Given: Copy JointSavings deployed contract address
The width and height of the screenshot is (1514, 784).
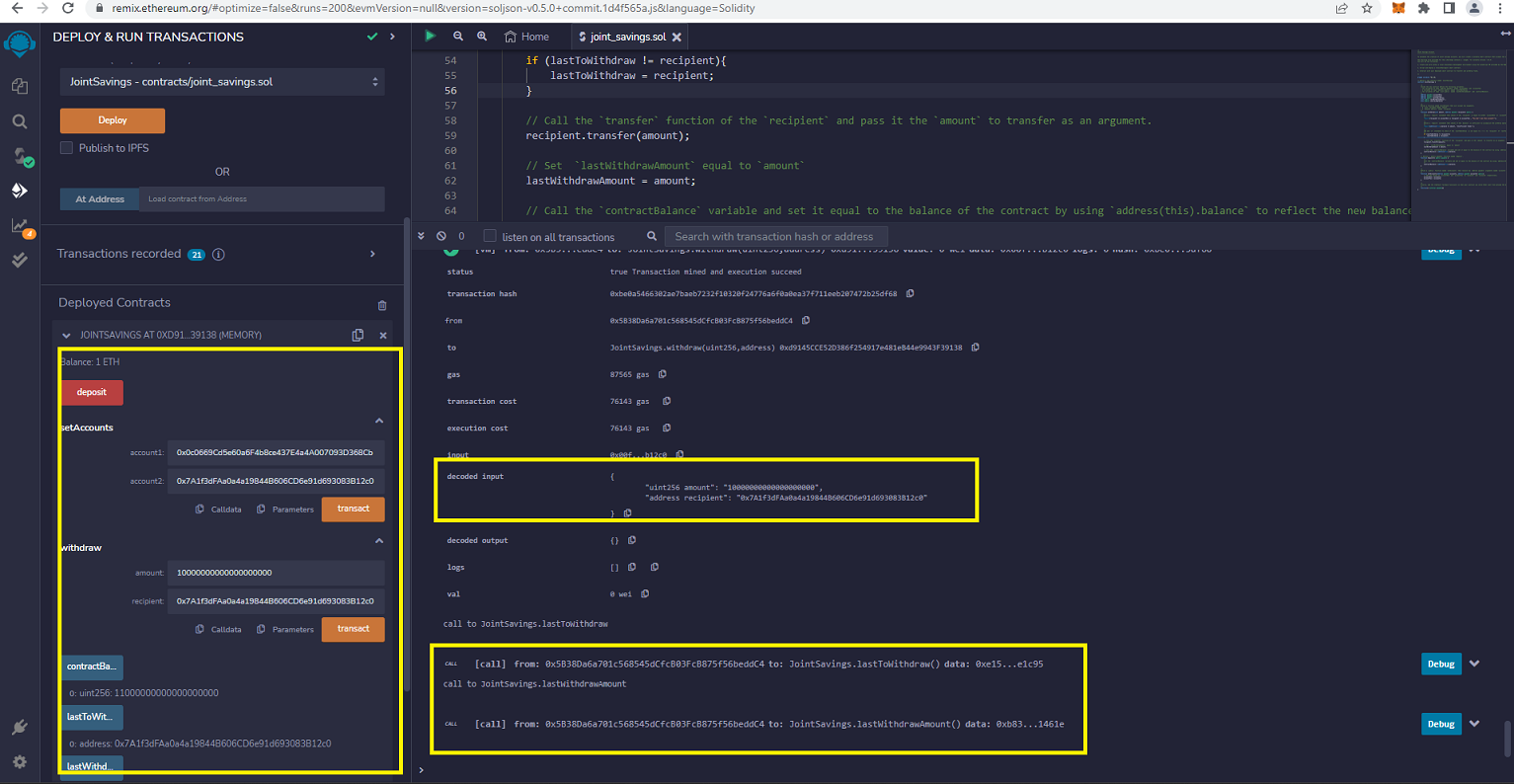Looking at the screenshot, I should click(358, 335).
